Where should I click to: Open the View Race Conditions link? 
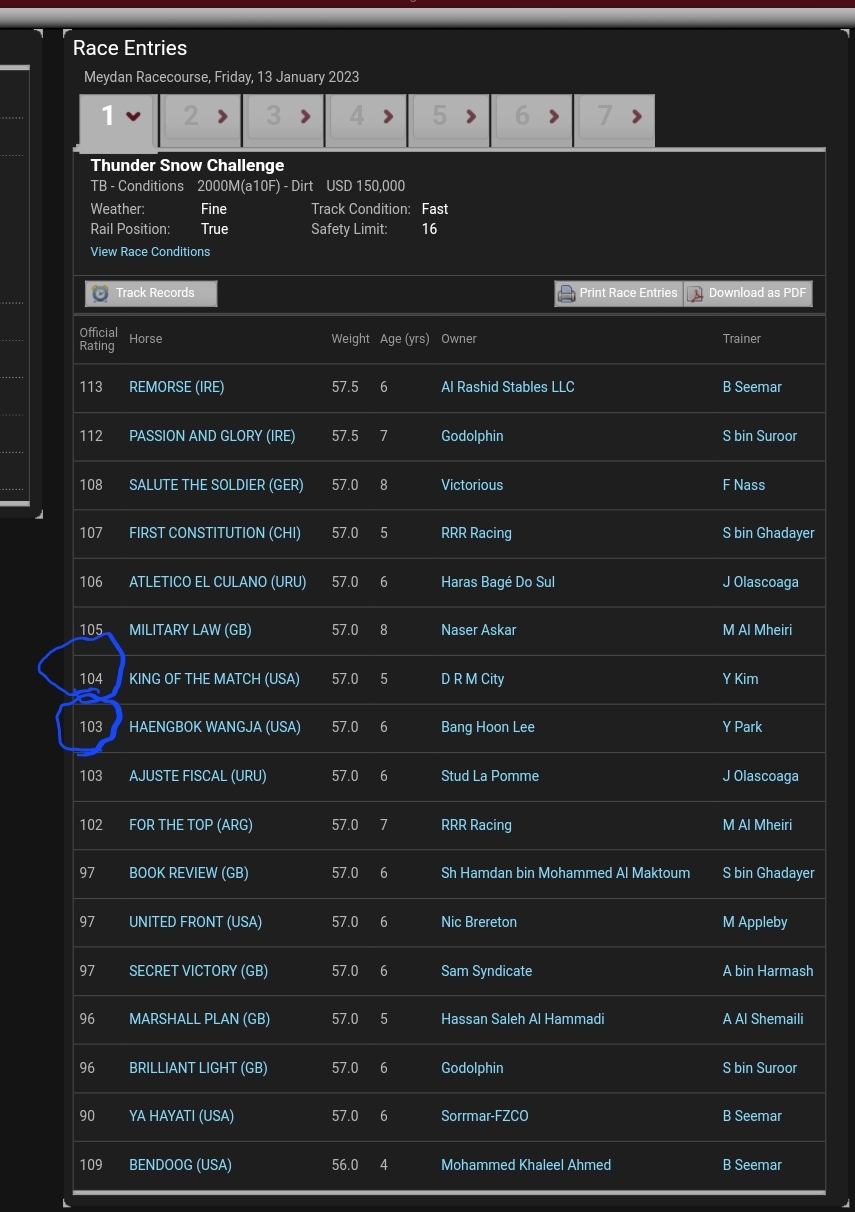pyautogui.click(x=150, y=252)
